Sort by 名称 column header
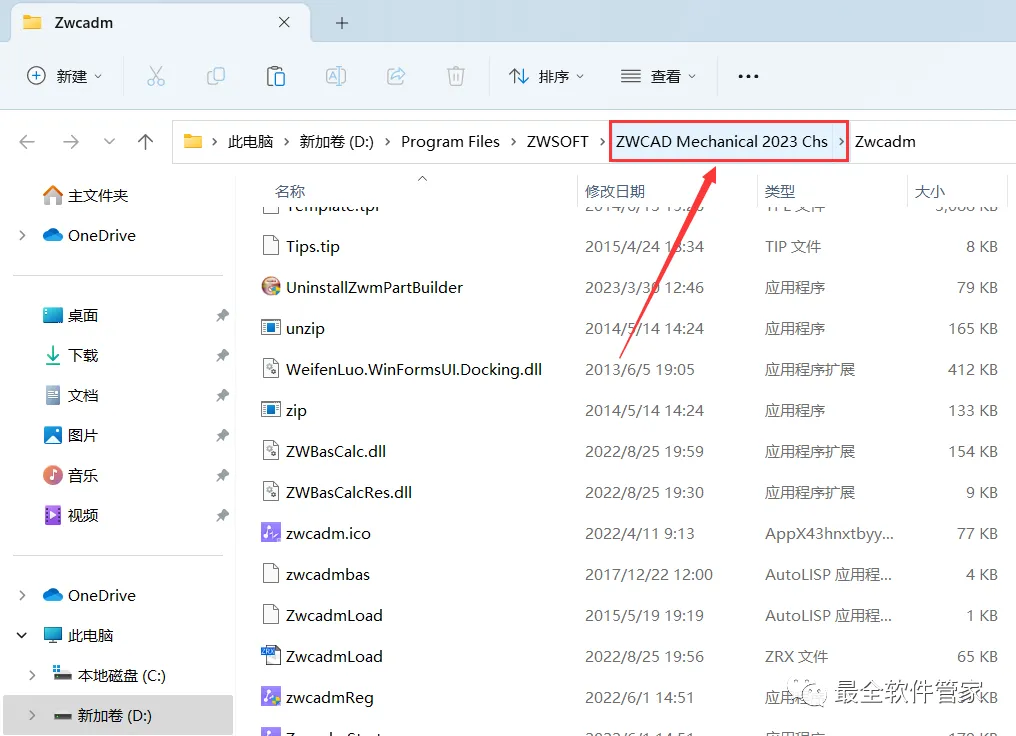This screenshot has height=736, width=1016. click(x=290, y=191)
